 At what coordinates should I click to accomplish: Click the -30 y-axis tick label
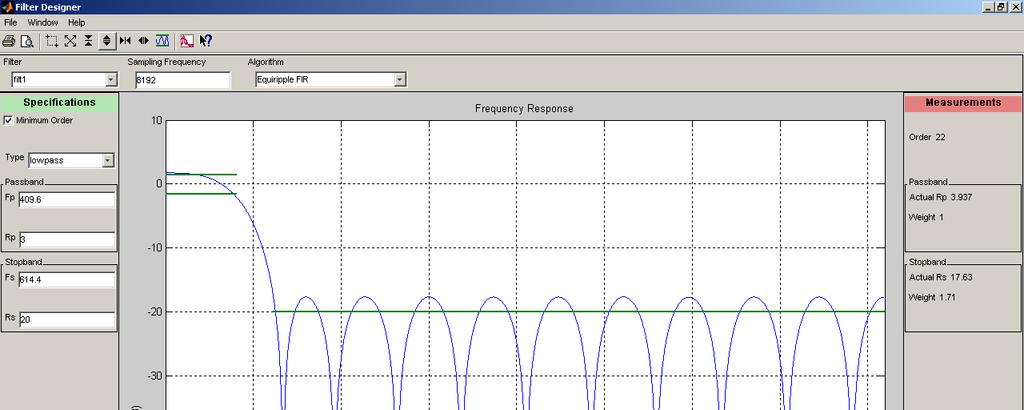[x=154, y=376]
